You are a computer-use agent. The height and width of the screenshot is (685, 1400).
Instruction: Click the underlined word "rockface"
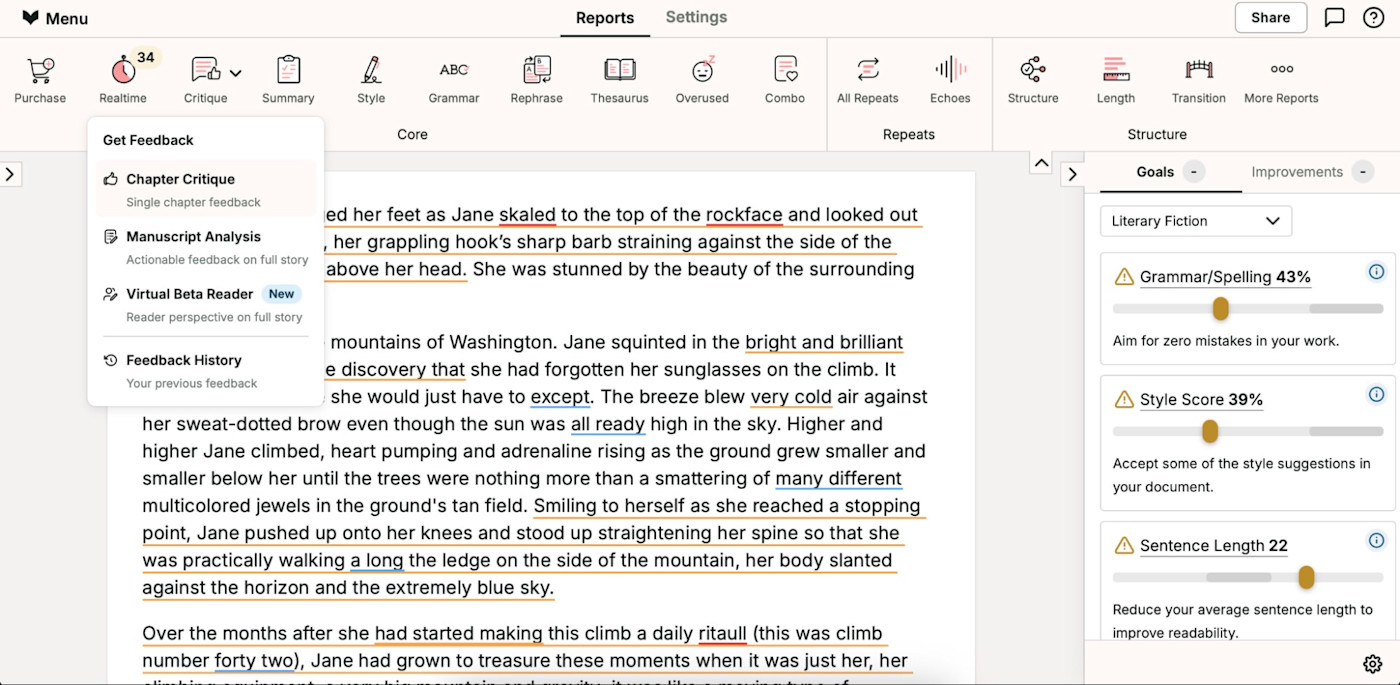point(744,215)
